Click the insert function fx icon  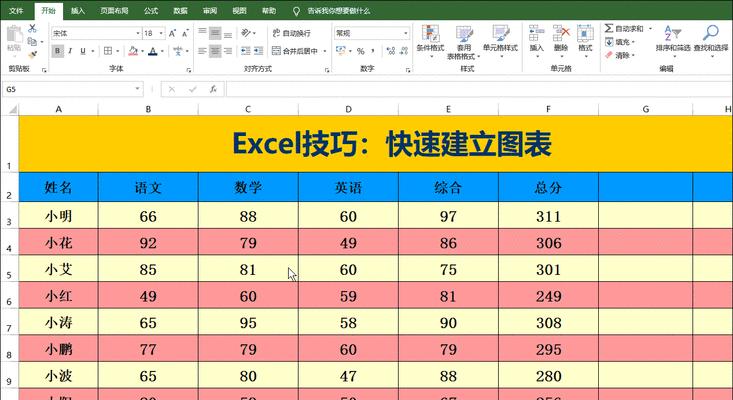(213, 89)
